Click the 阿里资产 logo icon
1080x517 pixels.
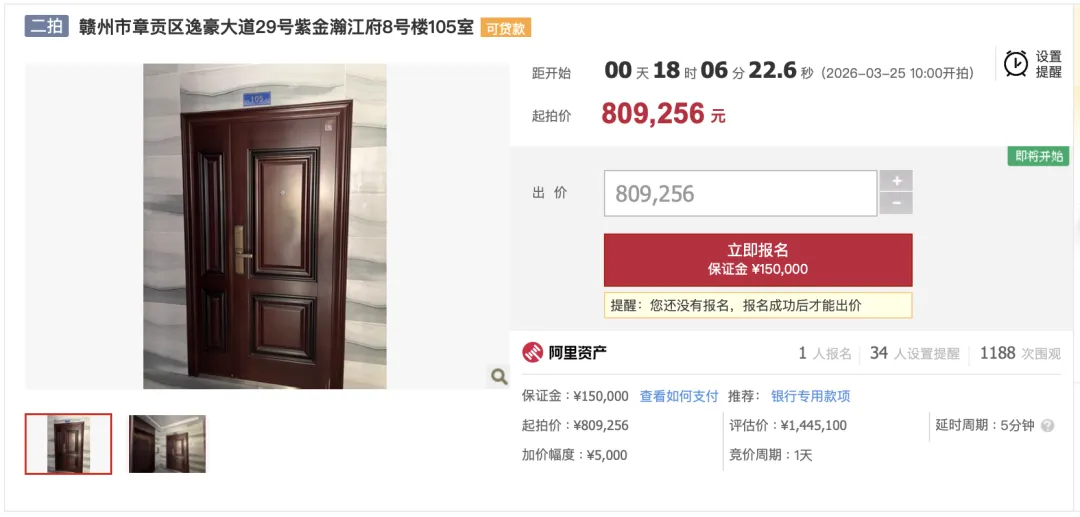532,352
